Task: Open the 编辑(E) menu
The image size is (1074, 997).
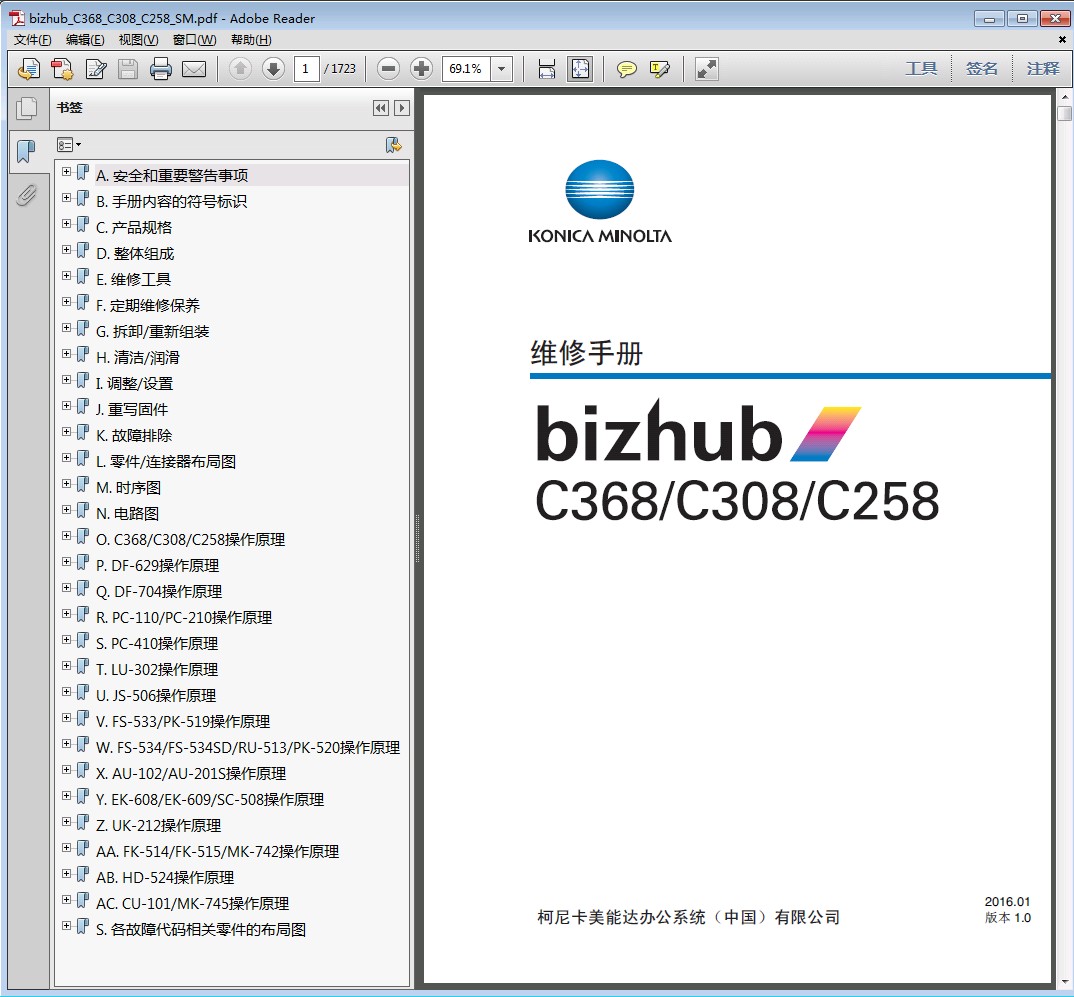Action: pos(85,40)
